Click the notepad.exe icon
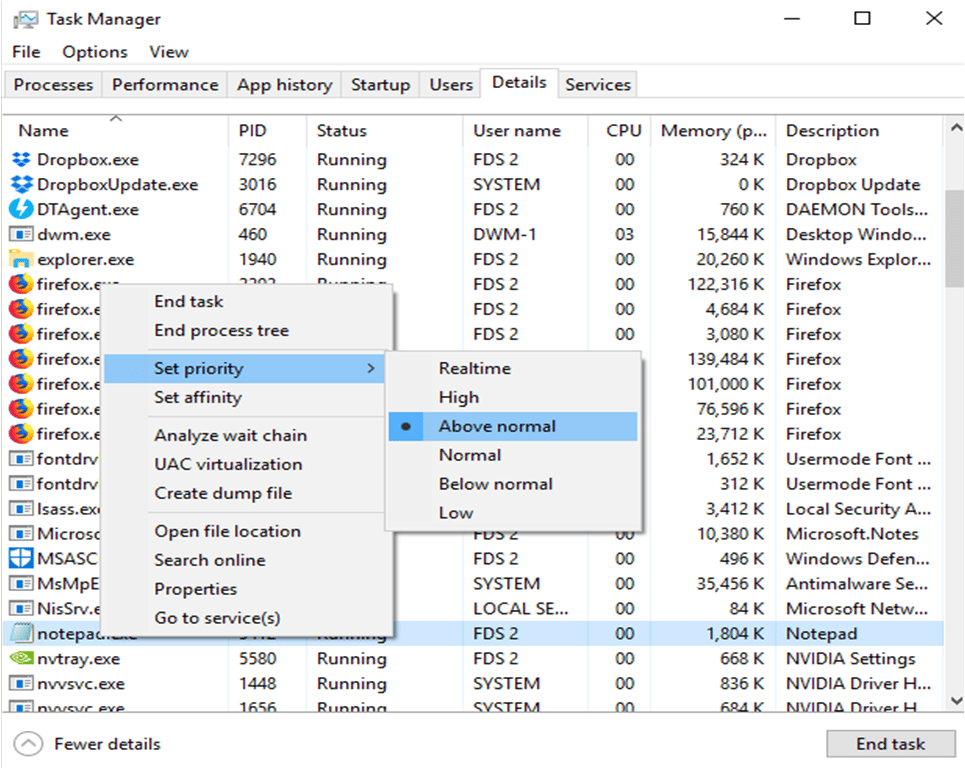 tap(21, 634)
